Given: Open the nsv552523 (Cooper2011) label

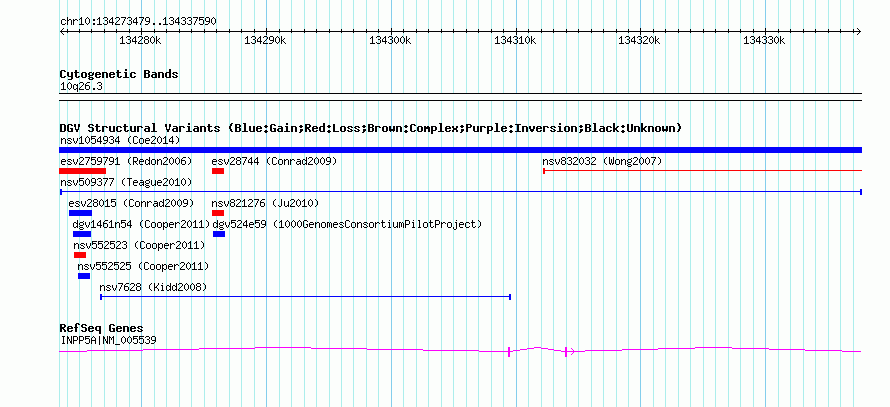Looking at the screenshot, I should [x=139, y=245].
